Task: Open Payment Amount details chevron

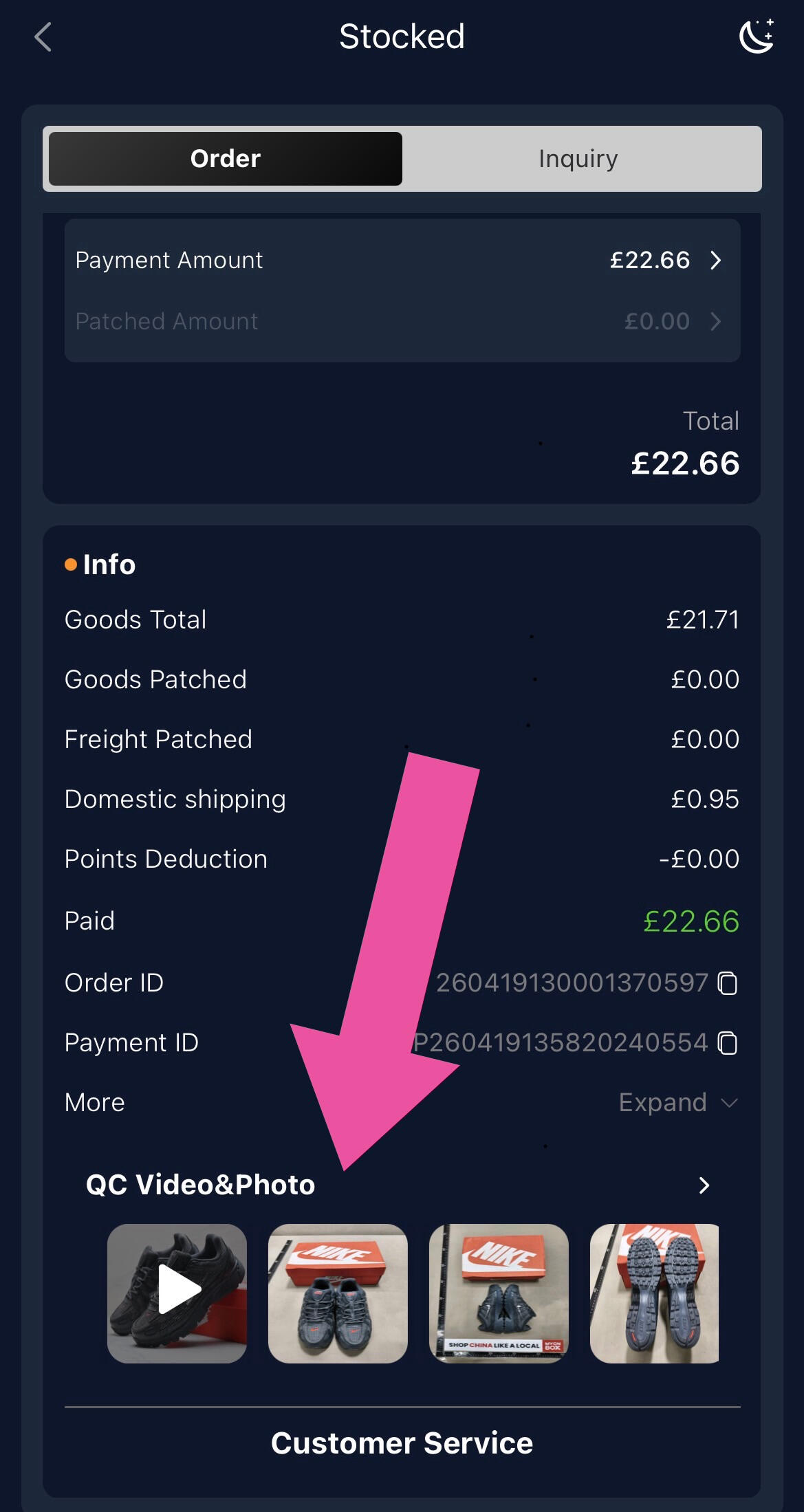Action: tap(716, 261)
